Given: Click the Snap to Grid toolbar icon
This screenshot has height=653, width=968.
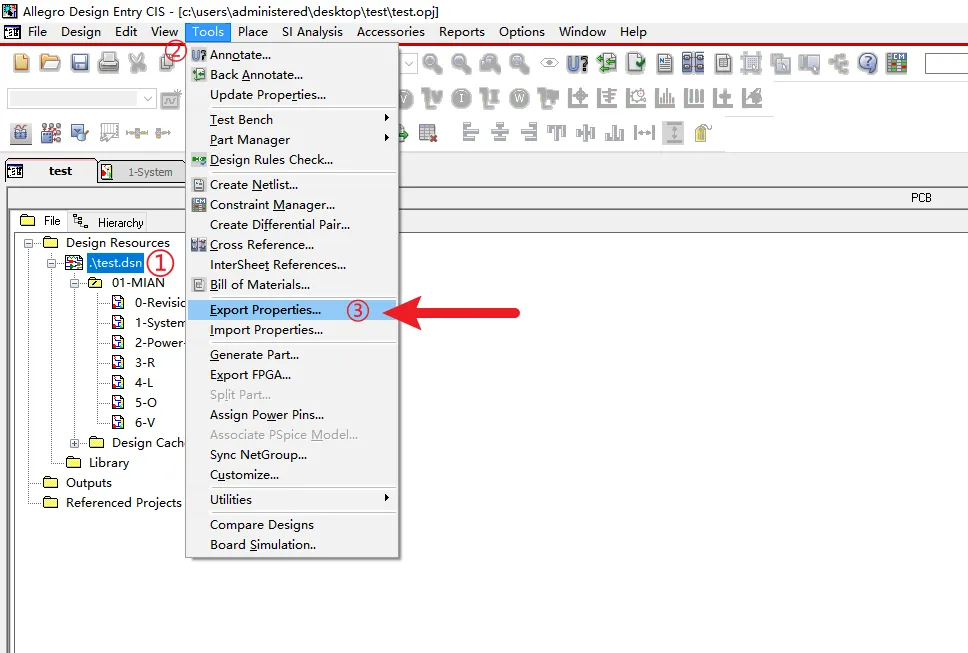Looking at the screenshot, I should point(751,63).
